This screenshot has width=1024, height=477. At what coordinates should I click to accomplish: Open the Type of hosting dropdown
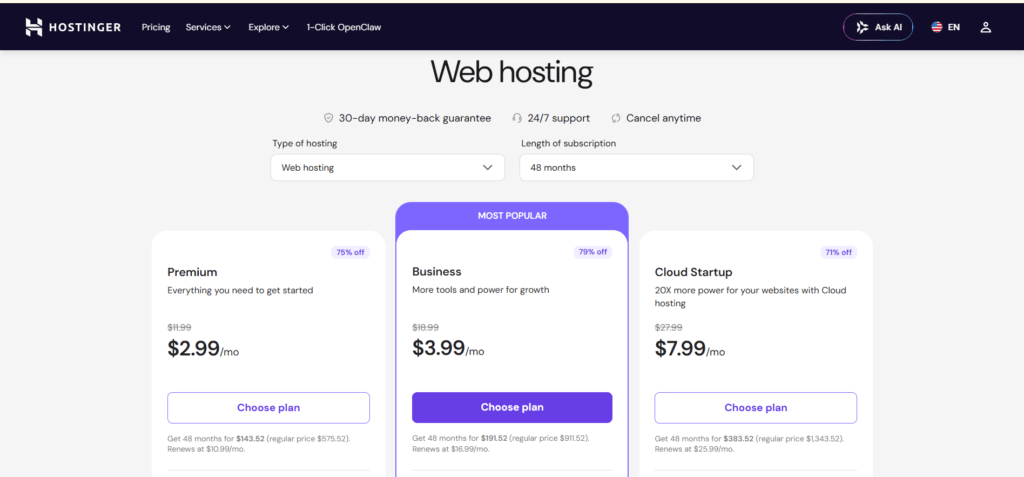point(387,167)
